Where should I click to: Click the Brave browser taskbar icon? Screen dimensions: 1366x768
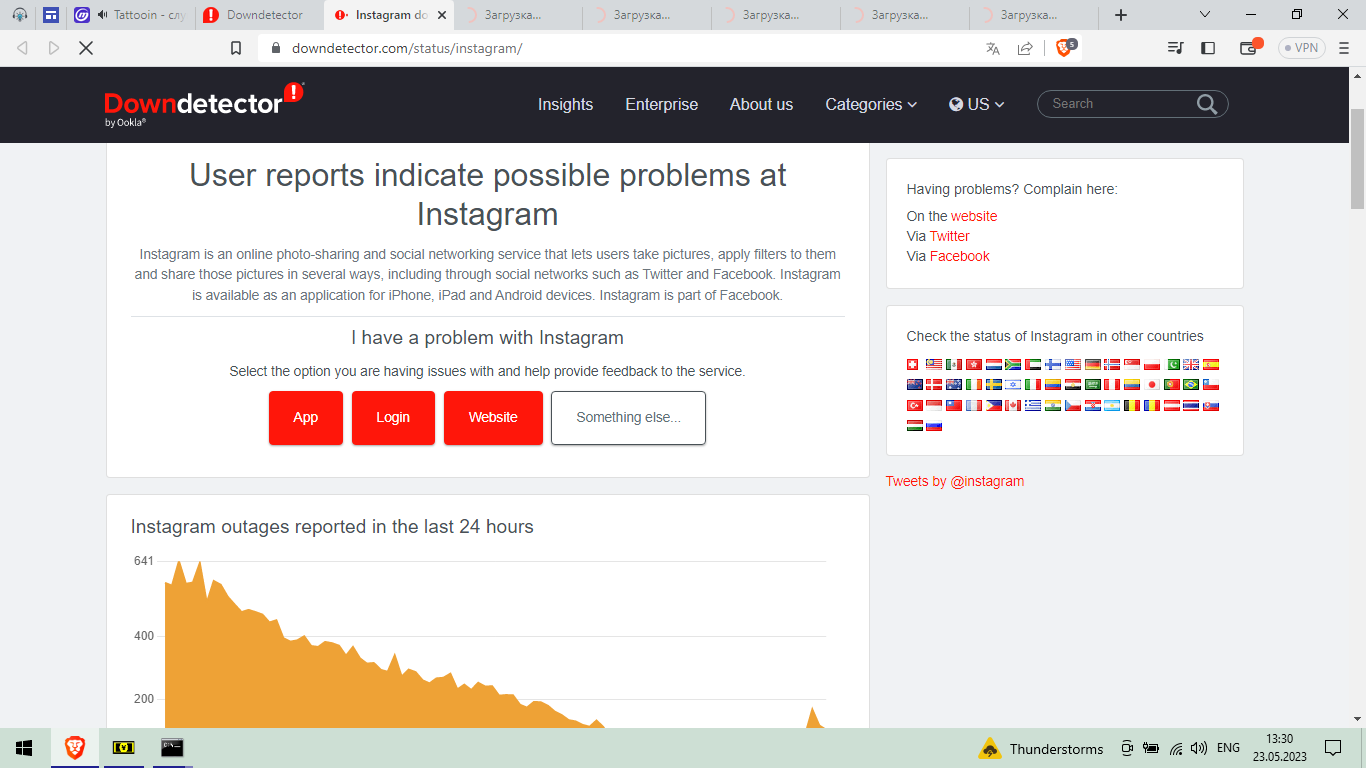pos(75,748)
